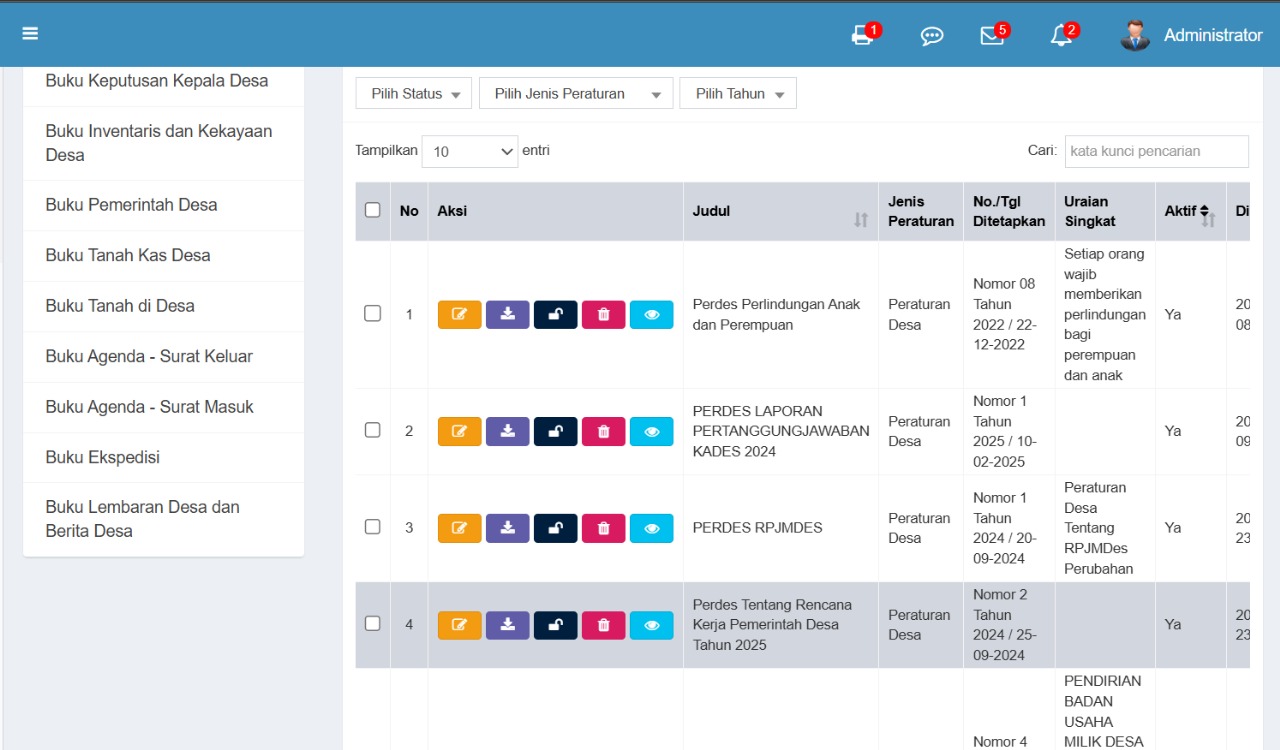This screenshot has height=750, width=1280.
Task: View Perdes Perlindungan Anak details via eye icon
Action: (651, 315)
